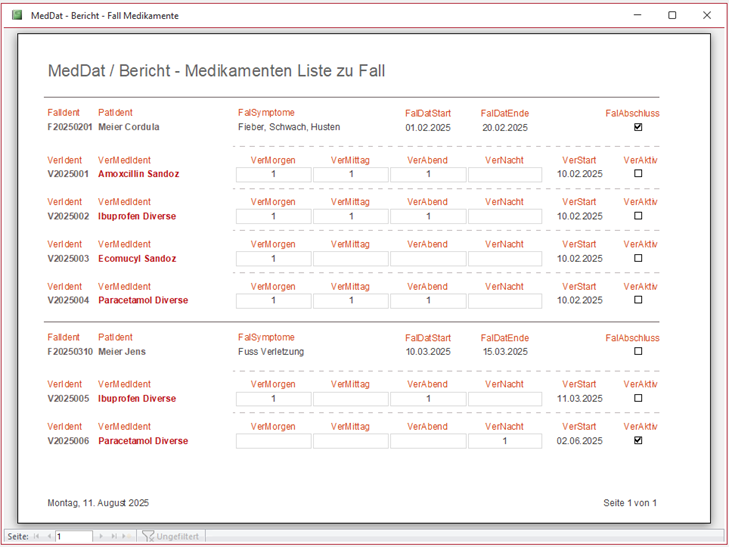Toggle FalAbschluss checkbox for Meier Jens
Screen dimensions: 729x547
click(638, 352)
